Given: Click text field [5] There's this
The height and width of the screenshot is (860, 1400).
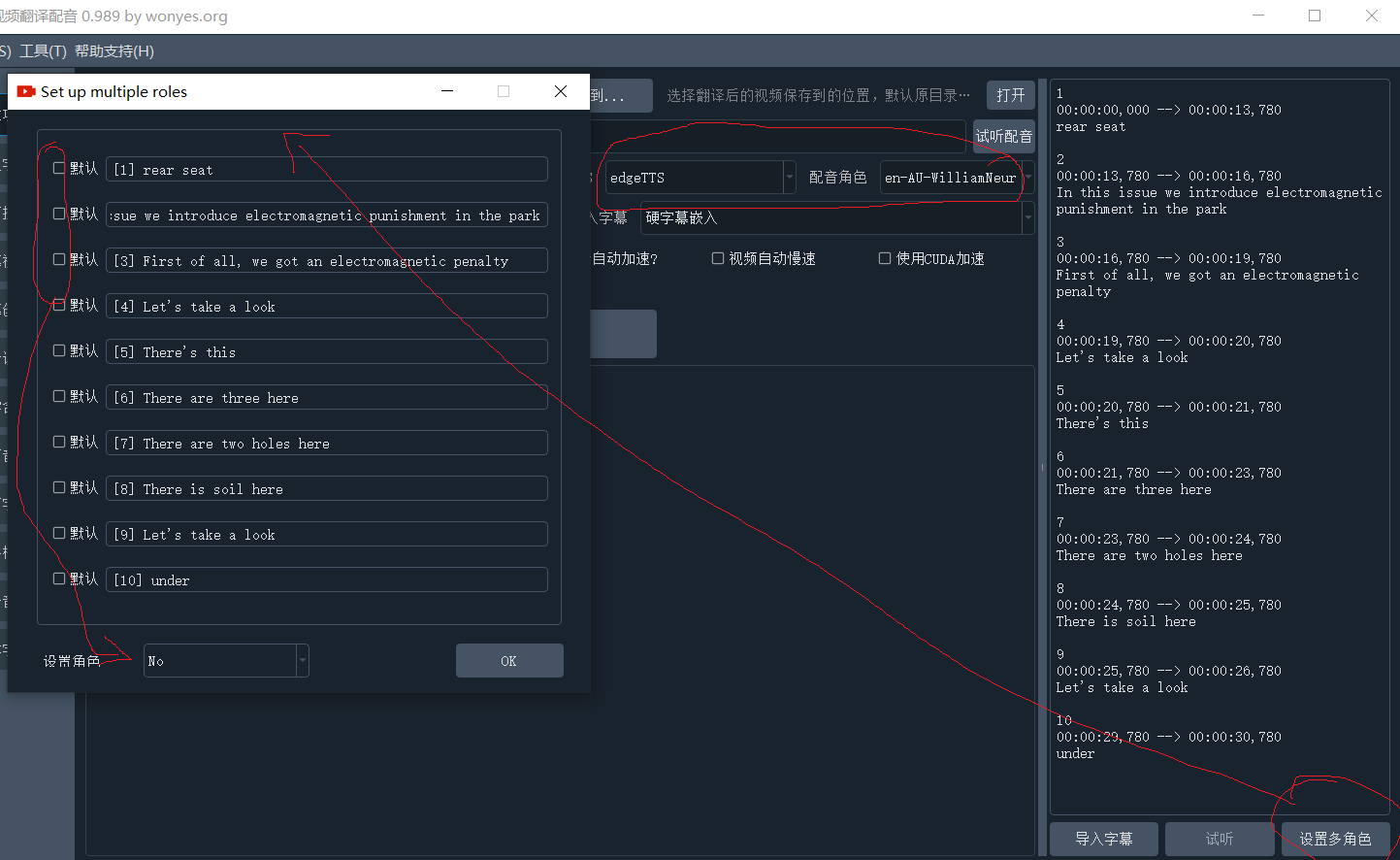Looking at the screenshot, I should pyautogui.click(x=327, y=352).
